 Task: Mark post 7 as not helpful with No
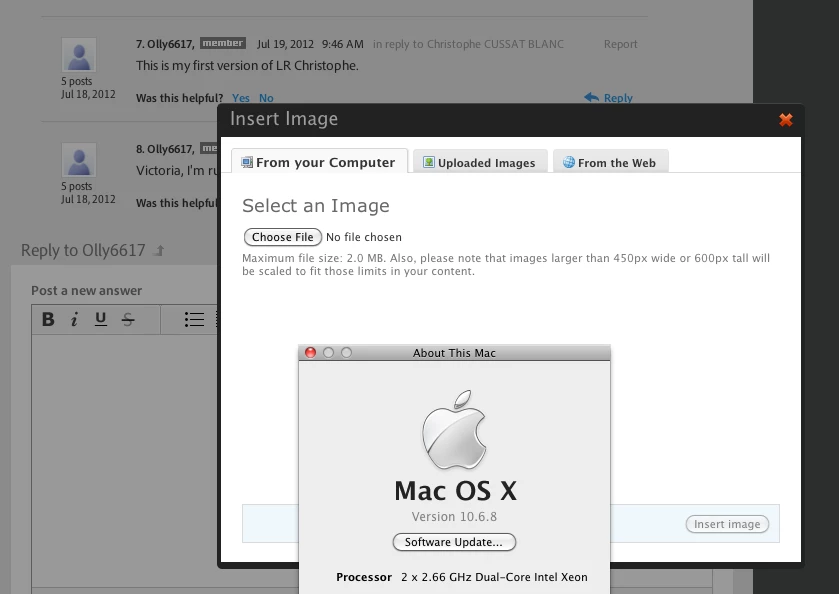[x=266, y=98]
